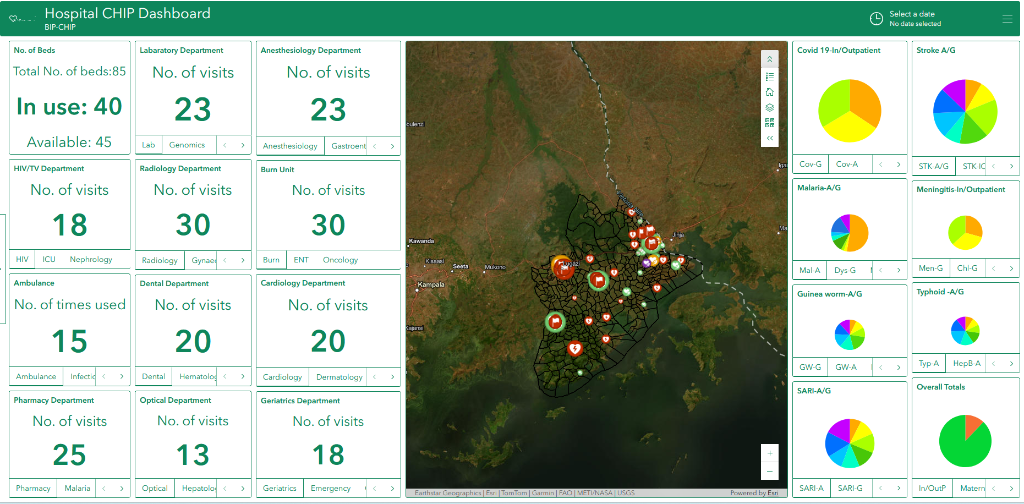Switch to the Genomics tab
Screen dimensions: 1024x504
click(187, 145)
